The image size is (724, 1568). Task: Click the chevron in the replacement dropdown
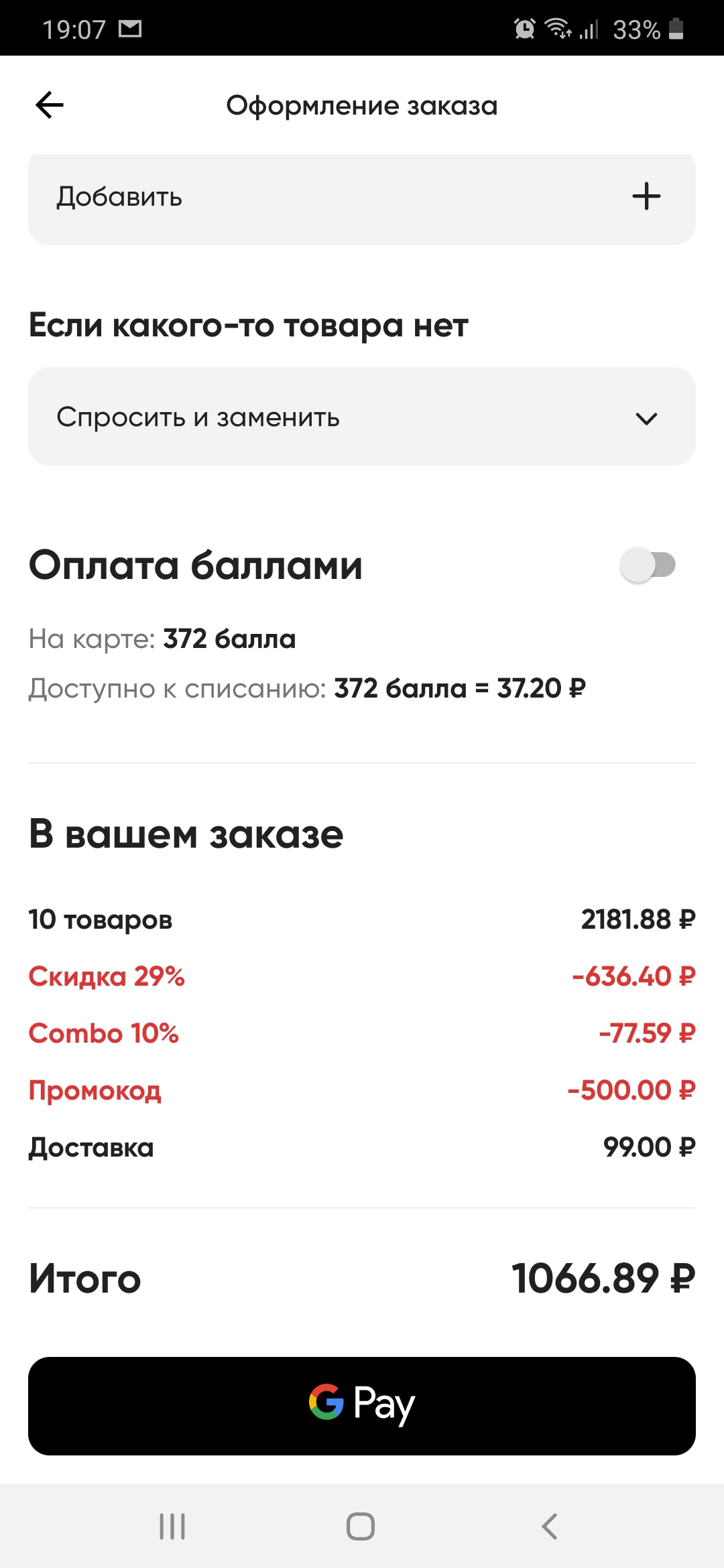[646, 419]
